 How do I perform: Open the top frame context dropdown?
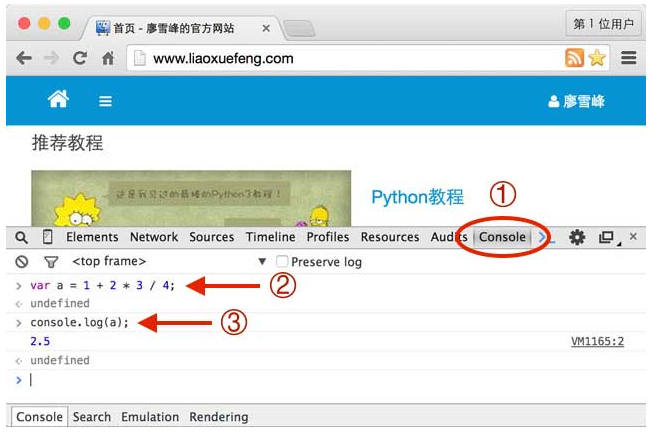pyautogui.click(x=262, y=262)
